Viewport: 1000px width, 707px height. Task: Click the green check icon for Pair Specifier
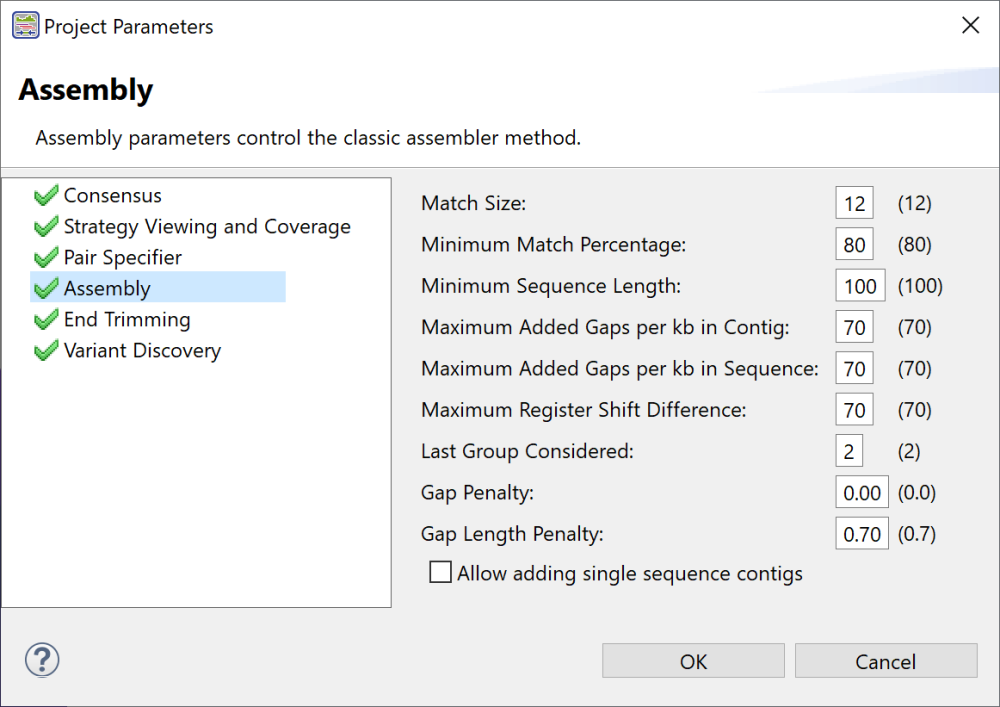(46, 257)
